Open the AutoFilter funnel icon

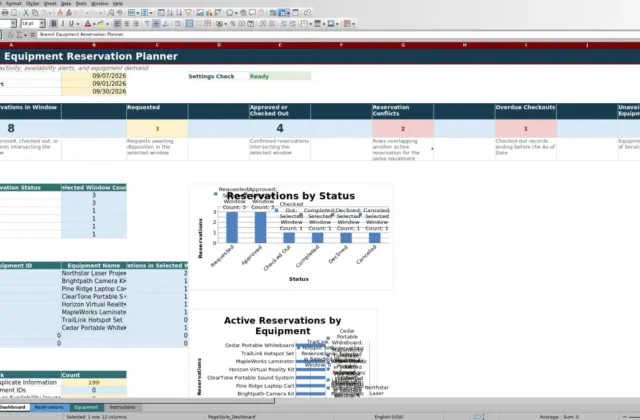(188, 13)
